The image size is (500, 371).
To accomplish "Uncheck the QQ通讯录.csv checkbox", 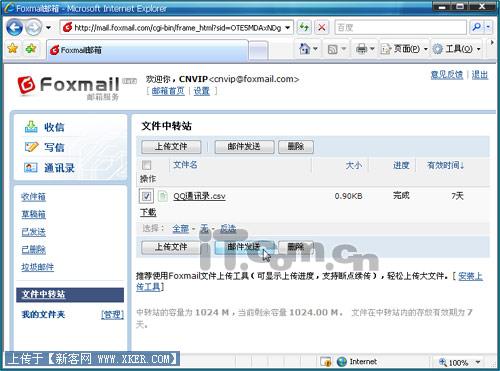I will click(x=146, y=196).
